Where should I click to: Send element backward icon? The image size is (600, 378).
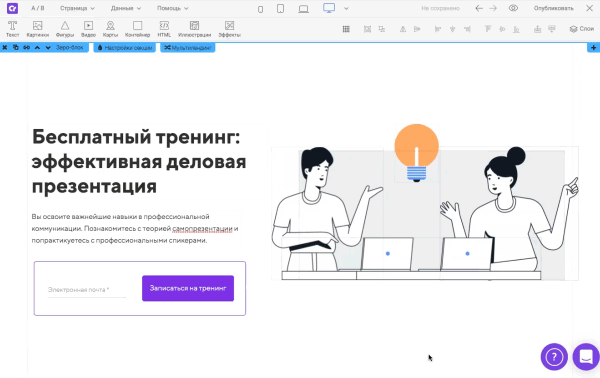551,29
